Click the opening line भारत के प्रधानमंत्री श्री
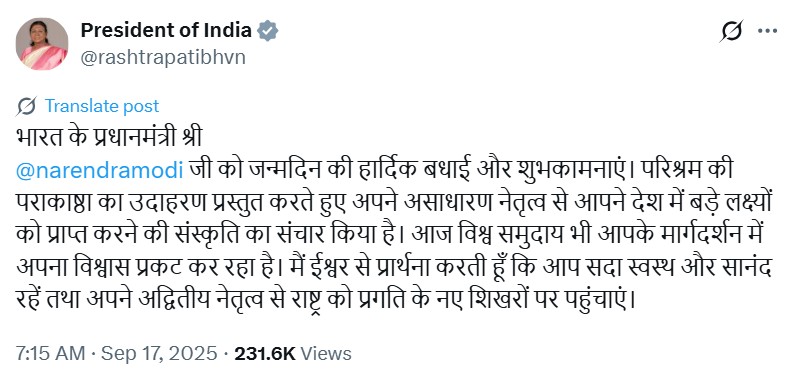 (x=109, y=138)
